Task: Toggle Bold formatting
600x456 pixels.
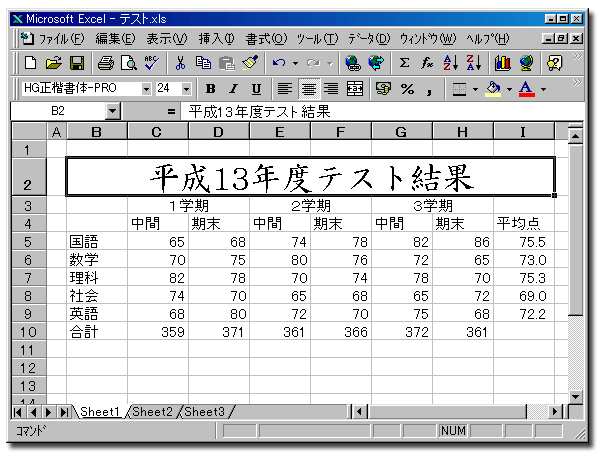Action: (210, 89)
